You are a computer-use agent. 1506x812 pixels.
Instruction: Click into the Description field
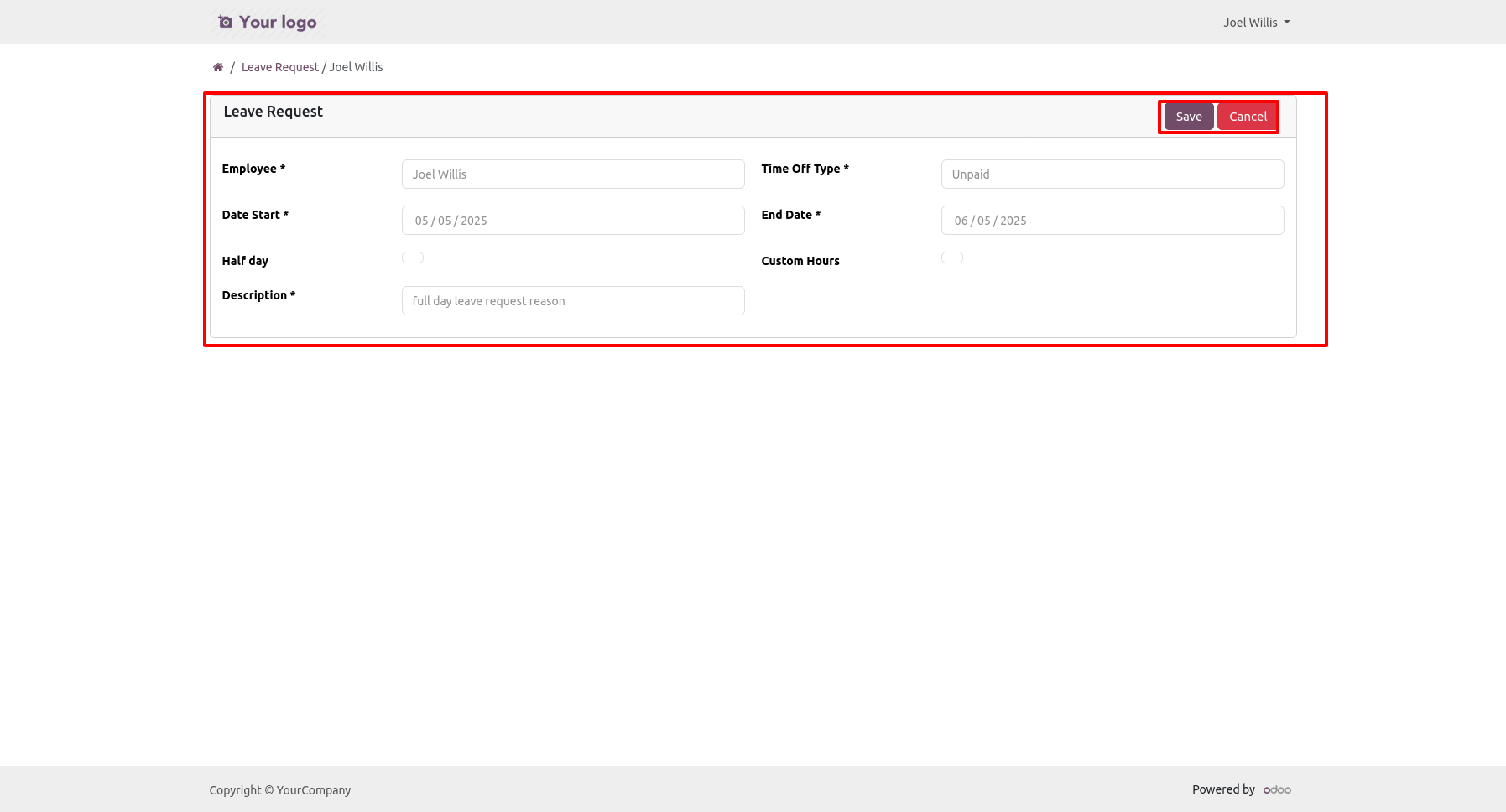click(x=573, y=301)
